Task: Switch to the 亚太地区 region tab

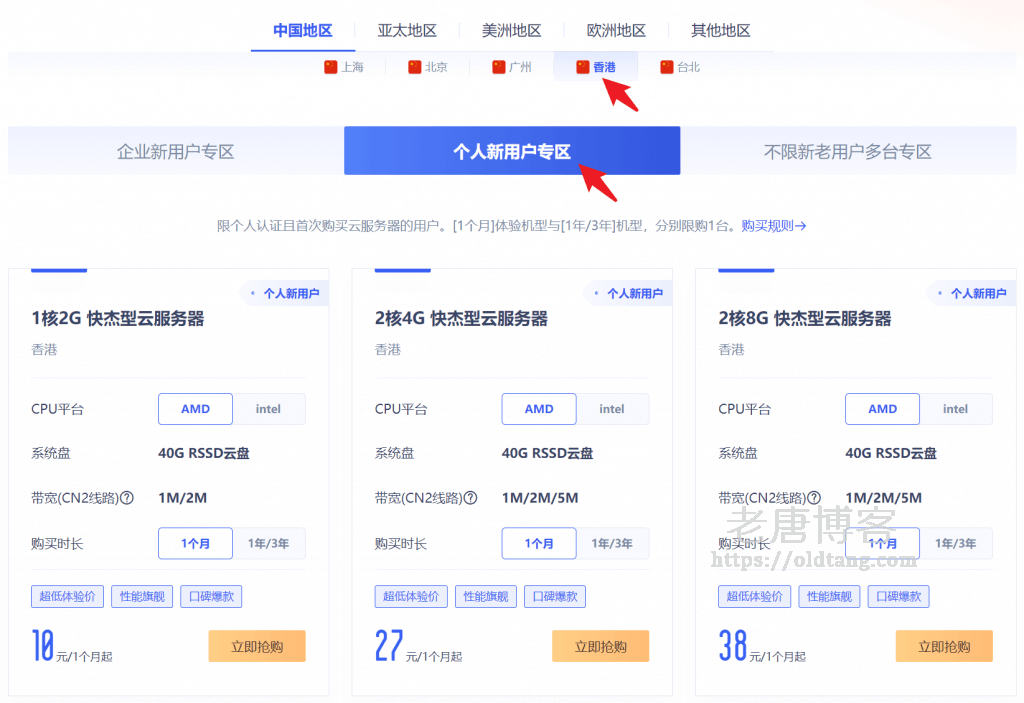Action: (x=407, y=30)
